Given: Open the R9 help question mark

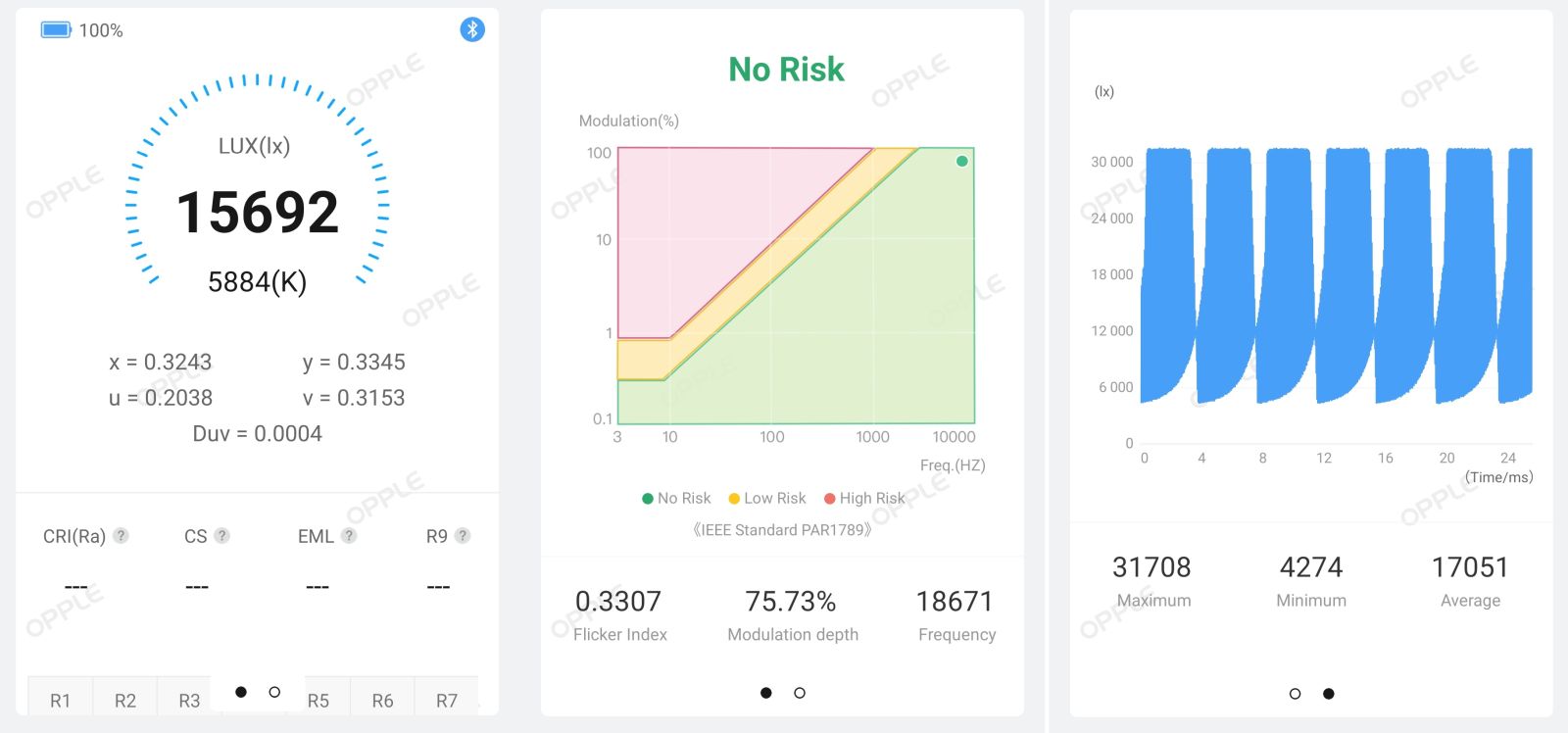Looking at the screenshot, I should click(x=463, y=535).
